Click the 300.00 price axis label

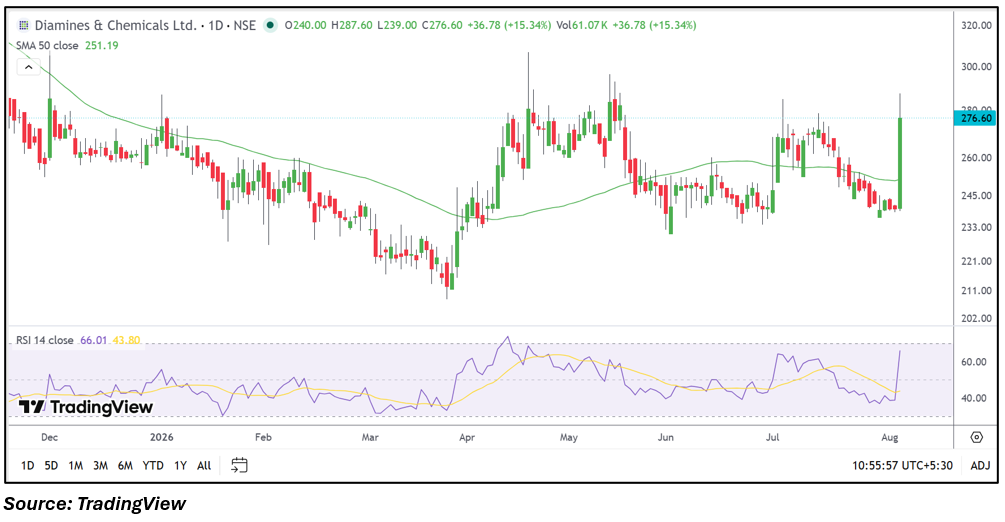point(977,67)
